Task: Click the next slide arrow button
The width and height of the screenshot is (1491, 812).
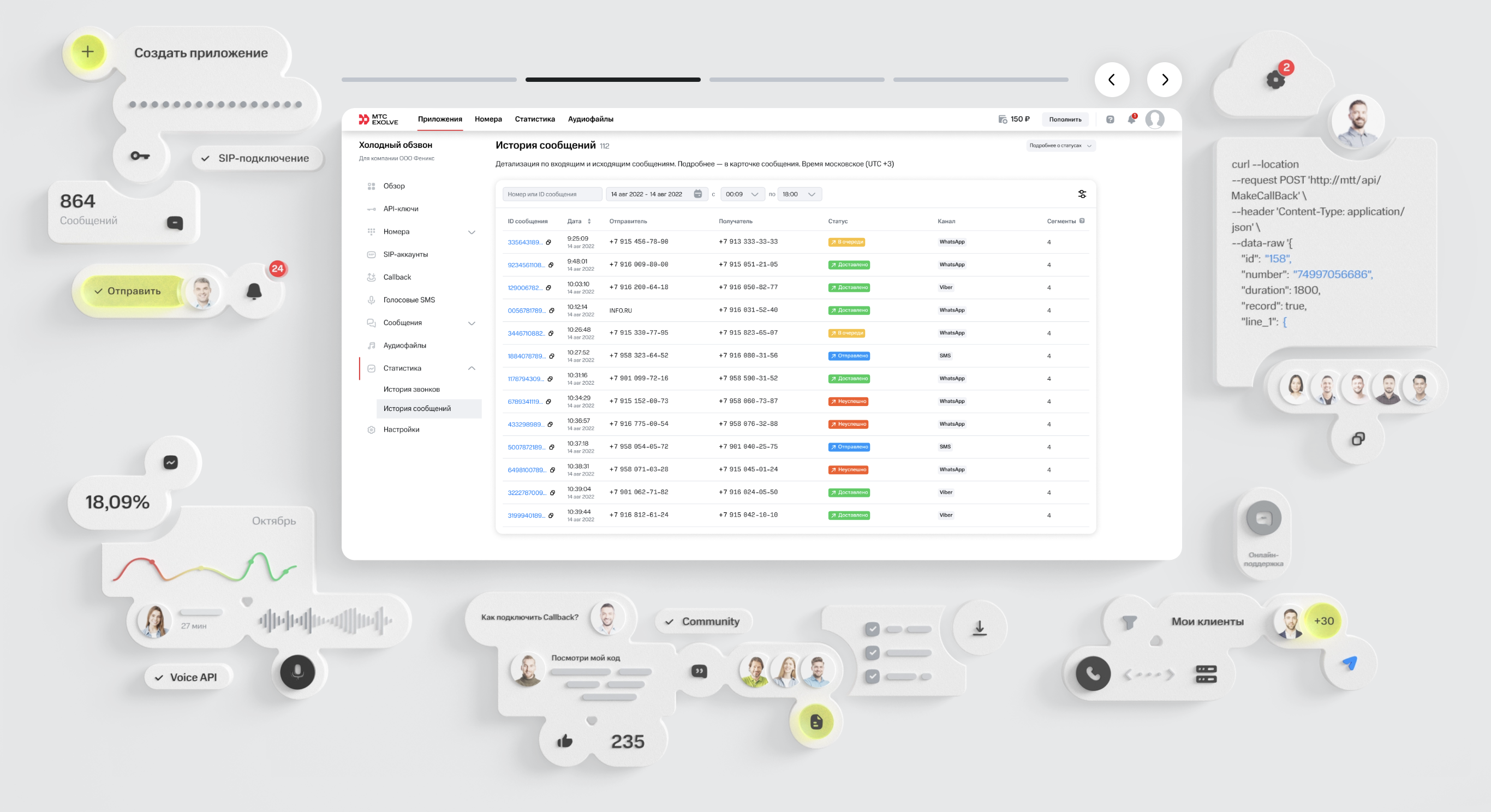Action: tap(1164, 80)
